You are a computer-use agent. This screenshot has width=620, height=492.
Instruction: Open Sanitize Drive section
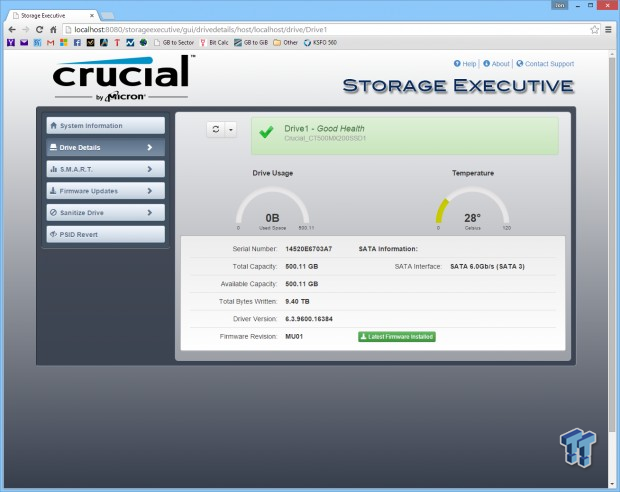[106, 212]
